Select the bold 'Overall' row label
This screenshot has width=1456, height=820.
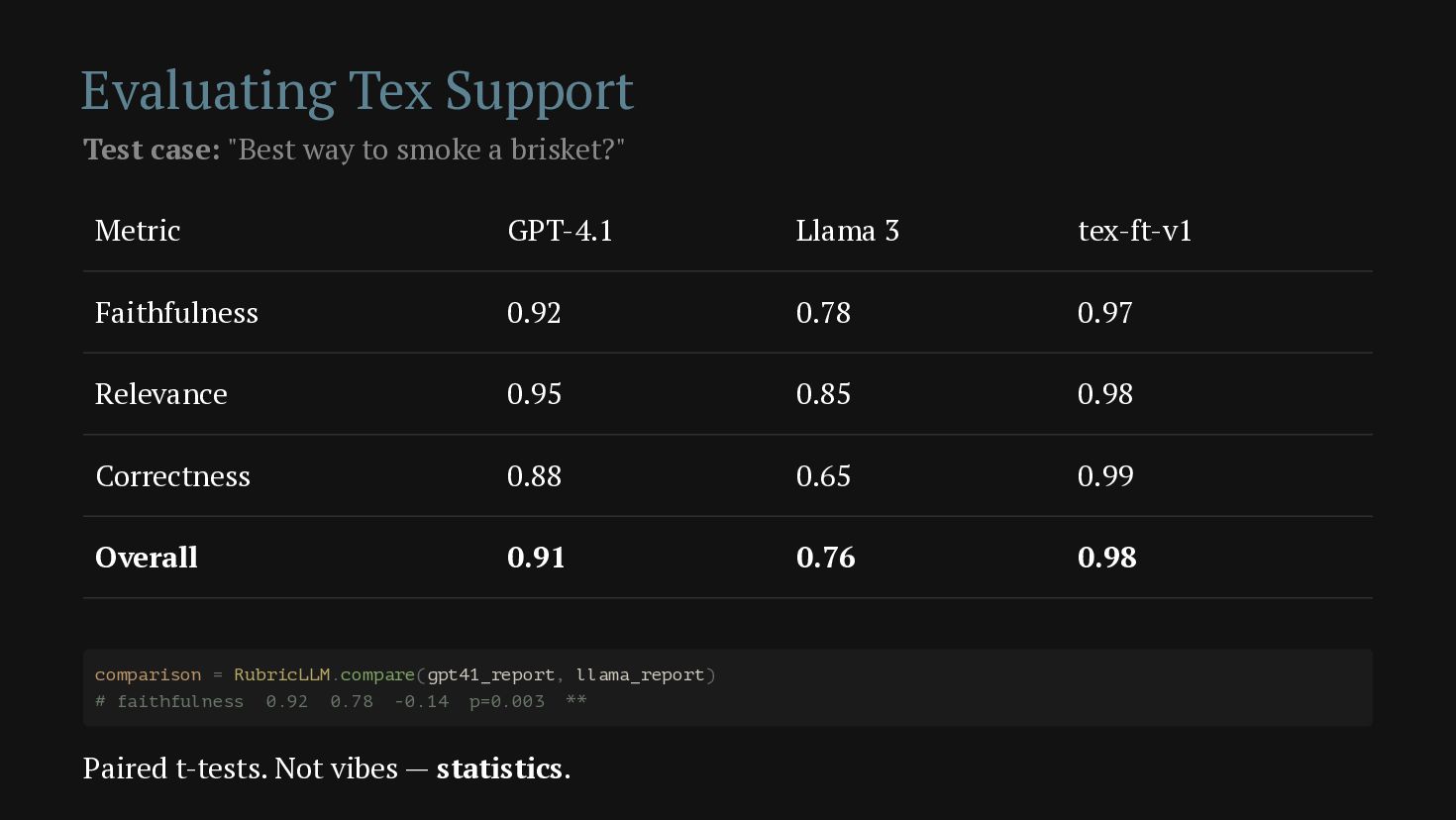[147, 558]
